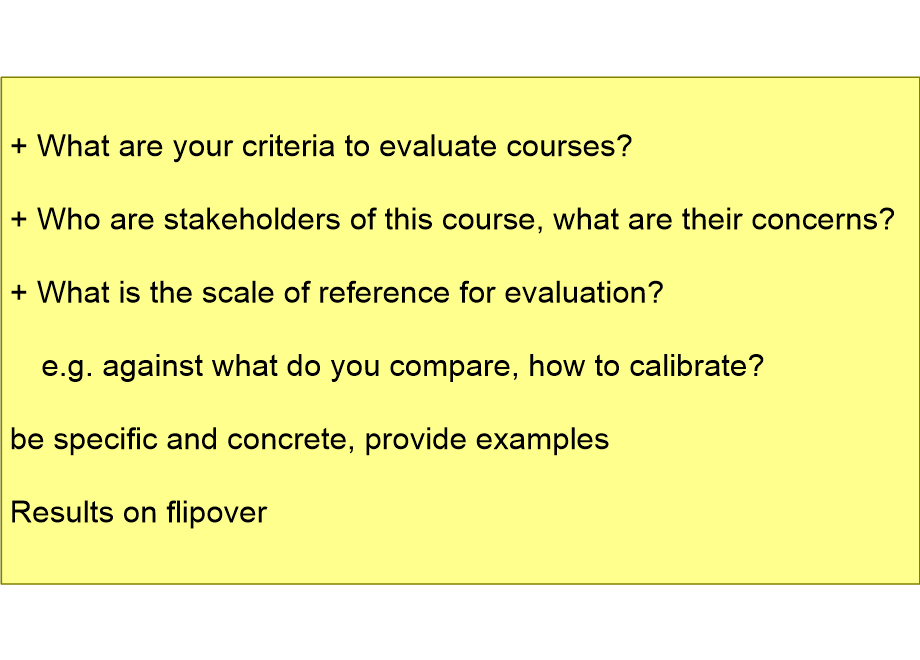
Task: Click "e.g." at the start of the indented line
Action: pyautogui.click(x=67, y=367)
